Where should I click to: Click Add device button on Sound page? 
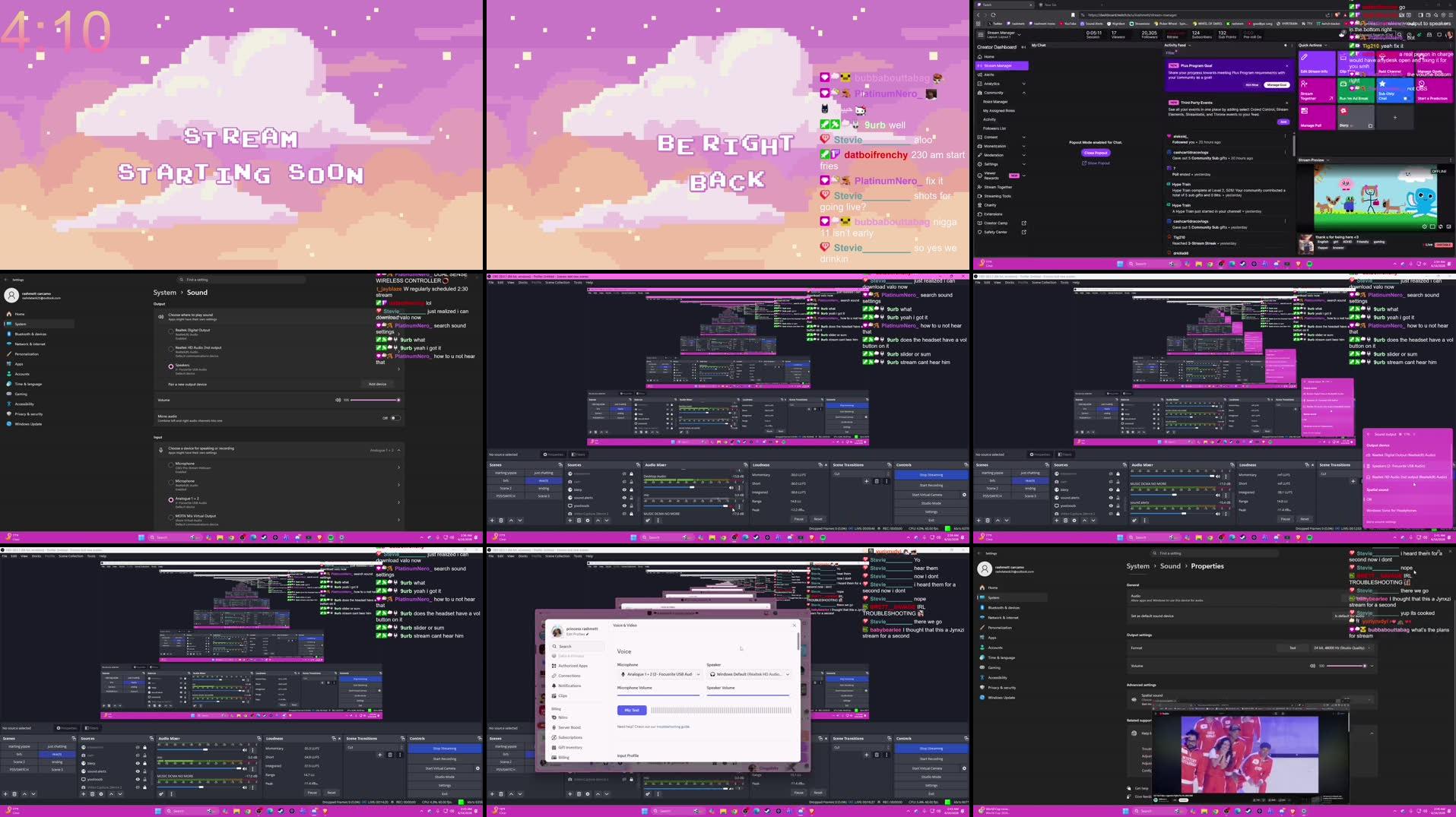[x=377, y=384]
